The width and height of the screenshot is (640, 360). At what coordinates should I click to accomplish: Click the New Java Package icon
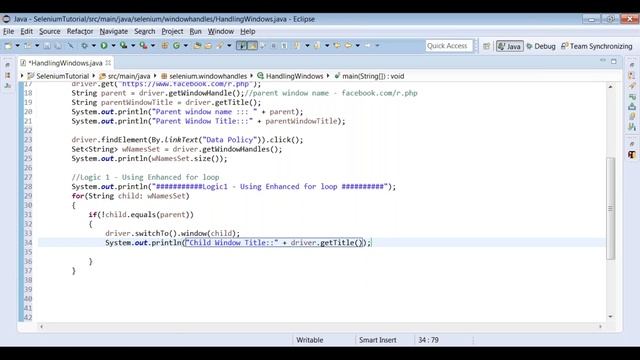point(165,46)
